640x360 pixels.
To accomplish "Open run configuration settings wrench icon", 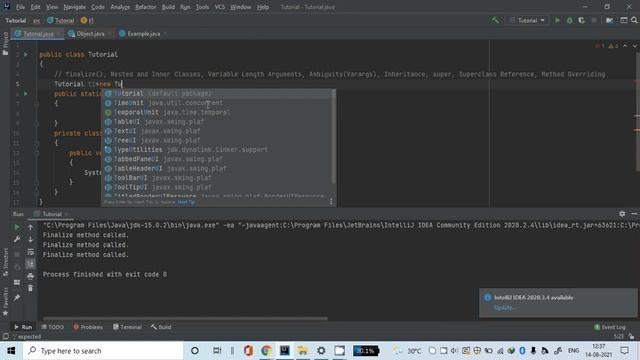I will pos(17,240).
